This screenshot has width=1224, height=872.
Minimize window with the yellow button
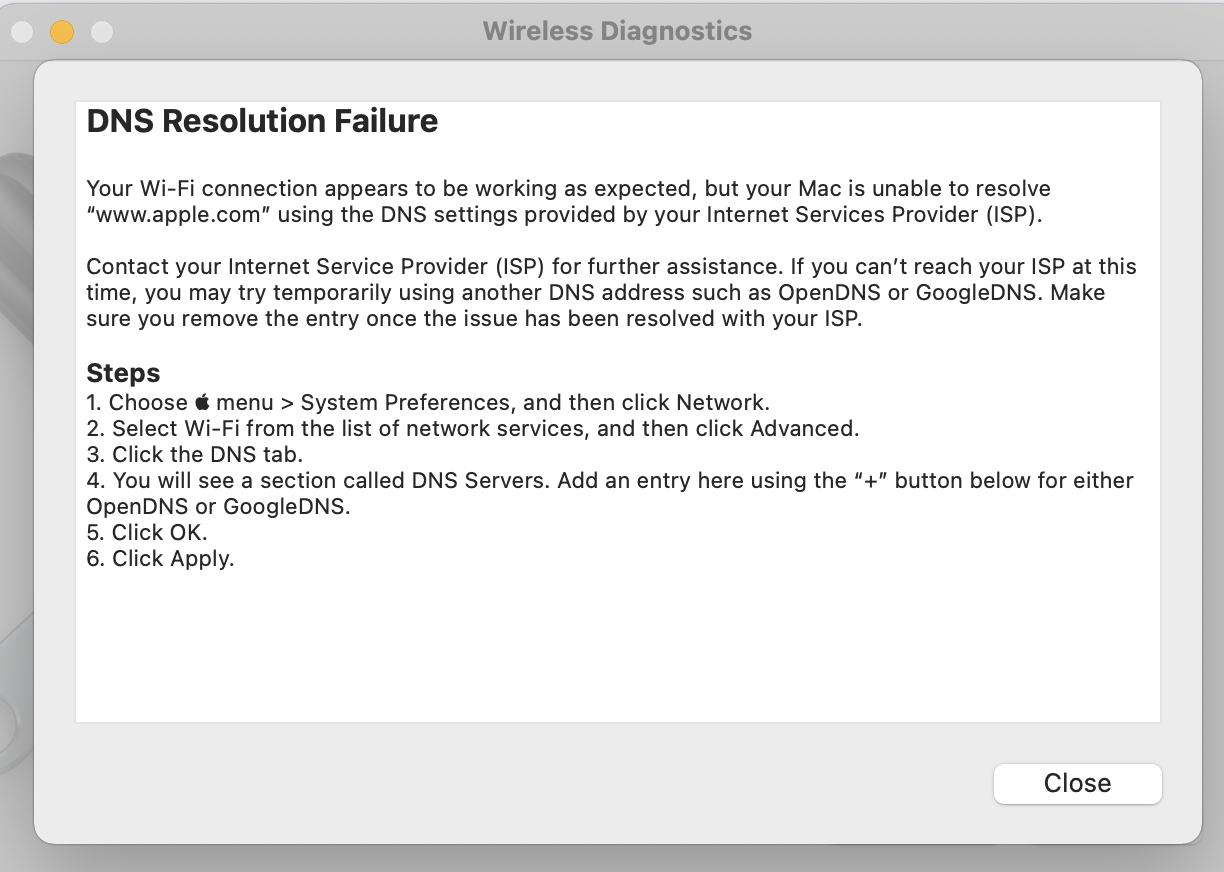[x=62, y=32]
